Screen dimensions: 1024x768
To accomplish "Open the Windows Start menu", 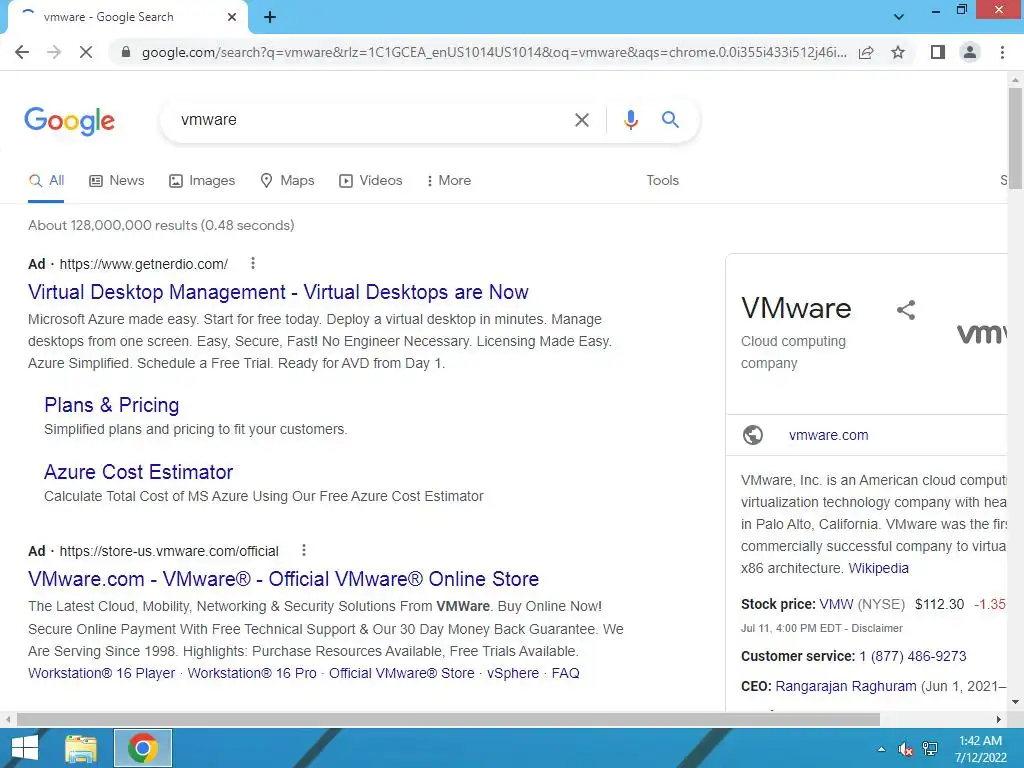I will 24,748.
